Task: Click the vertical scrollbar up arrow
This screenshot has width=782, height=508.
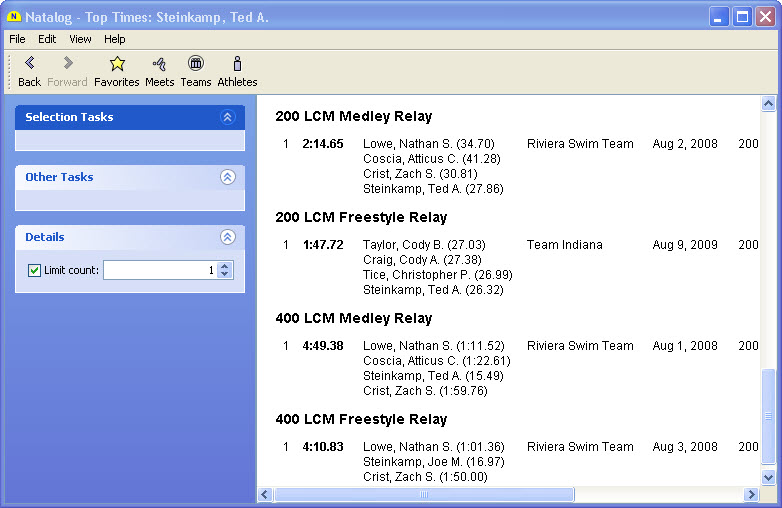Action: (768, 104)
